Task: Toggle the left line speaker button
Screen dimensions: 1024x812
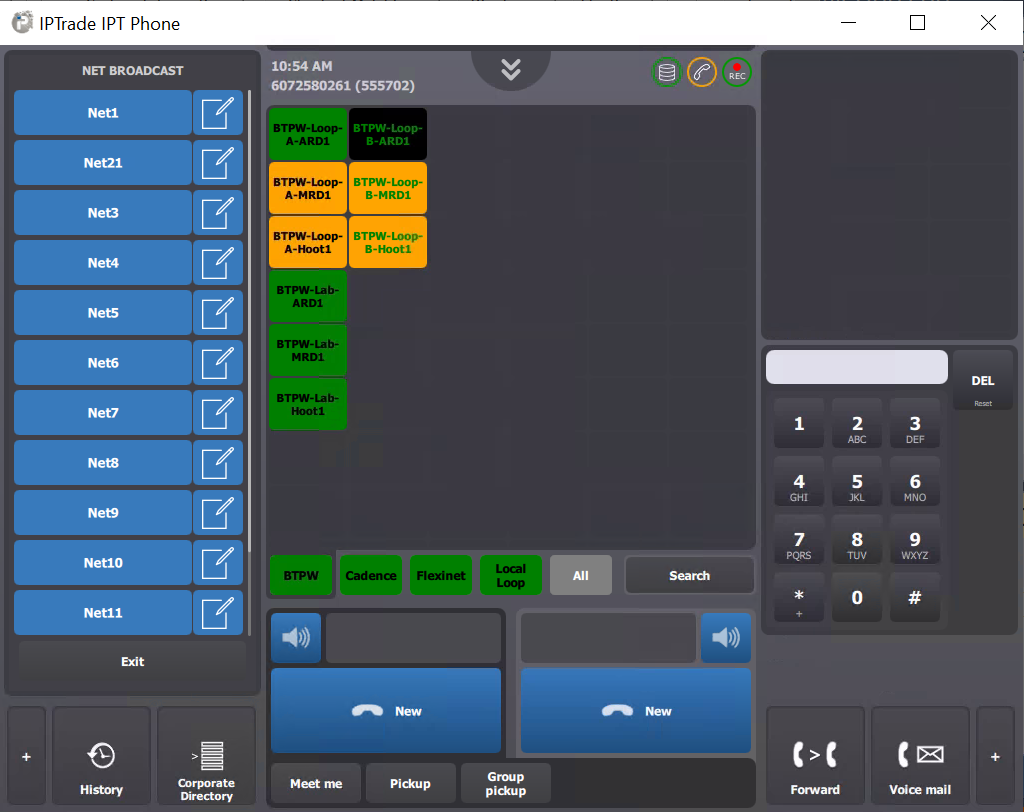Action: pyautogui.click(x=296, y=637)
